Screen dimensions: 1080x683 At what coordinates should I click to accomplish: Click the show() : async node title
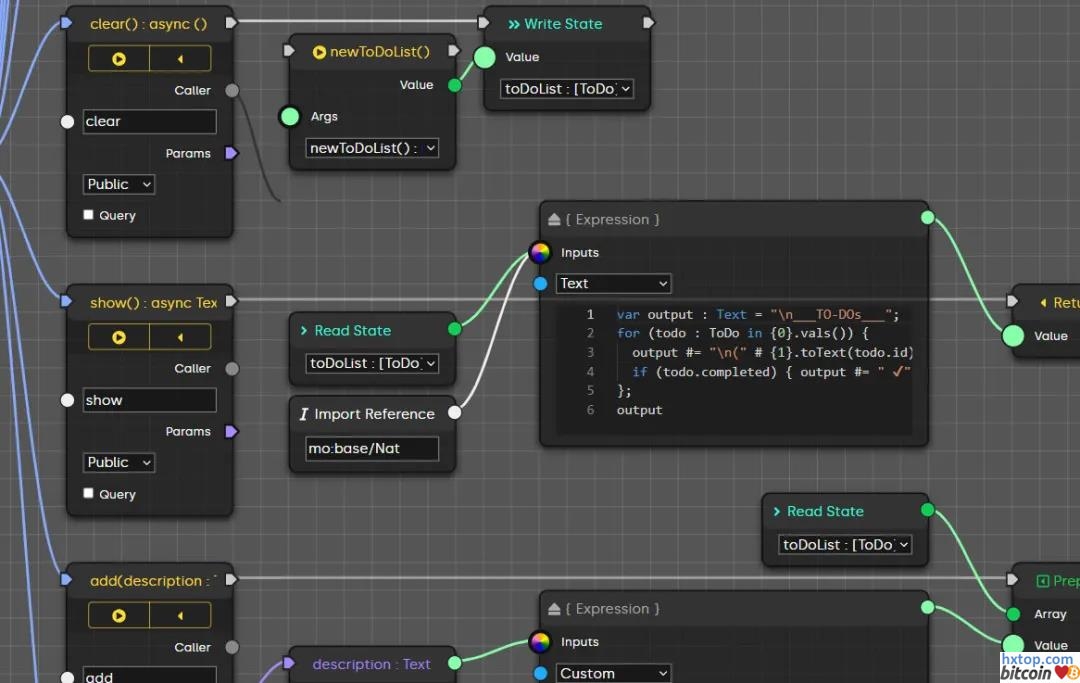click(x=152, y=302)
